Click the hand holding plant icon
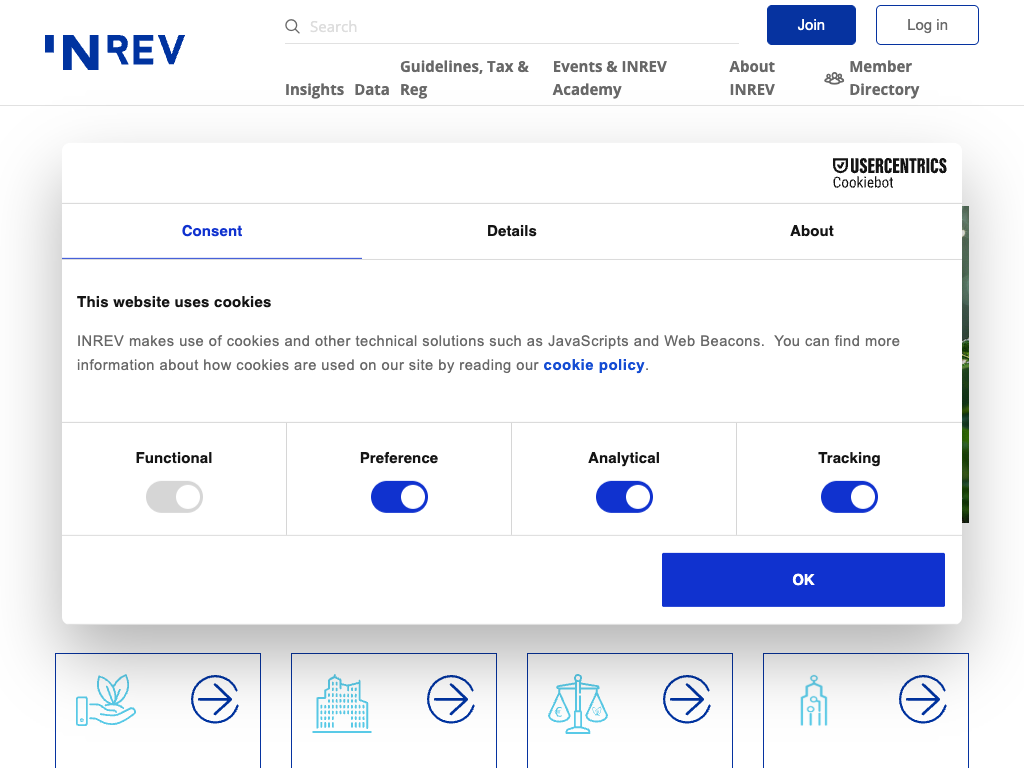1024x768 pixels. 106,700
